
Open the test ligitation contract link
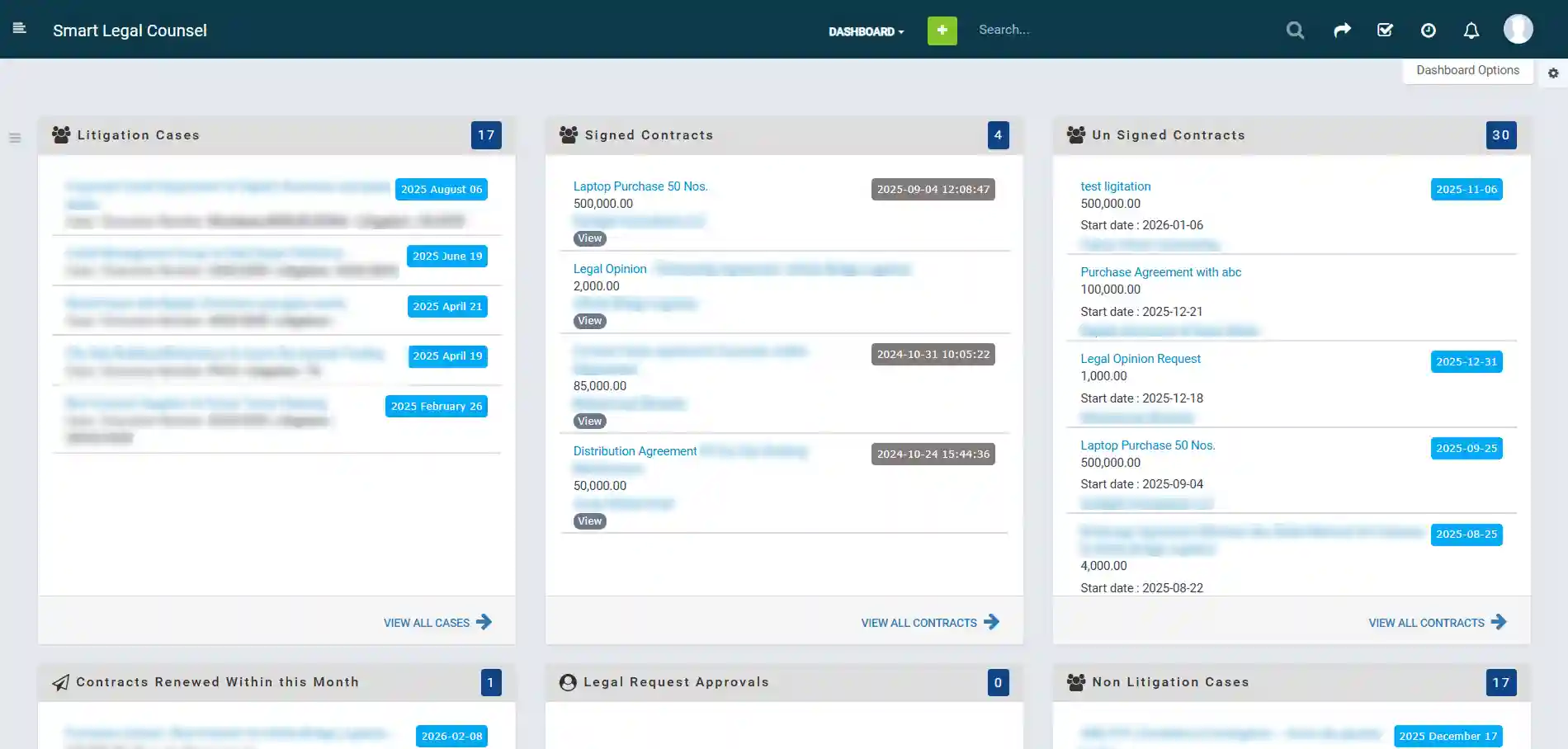[1116, 186]
